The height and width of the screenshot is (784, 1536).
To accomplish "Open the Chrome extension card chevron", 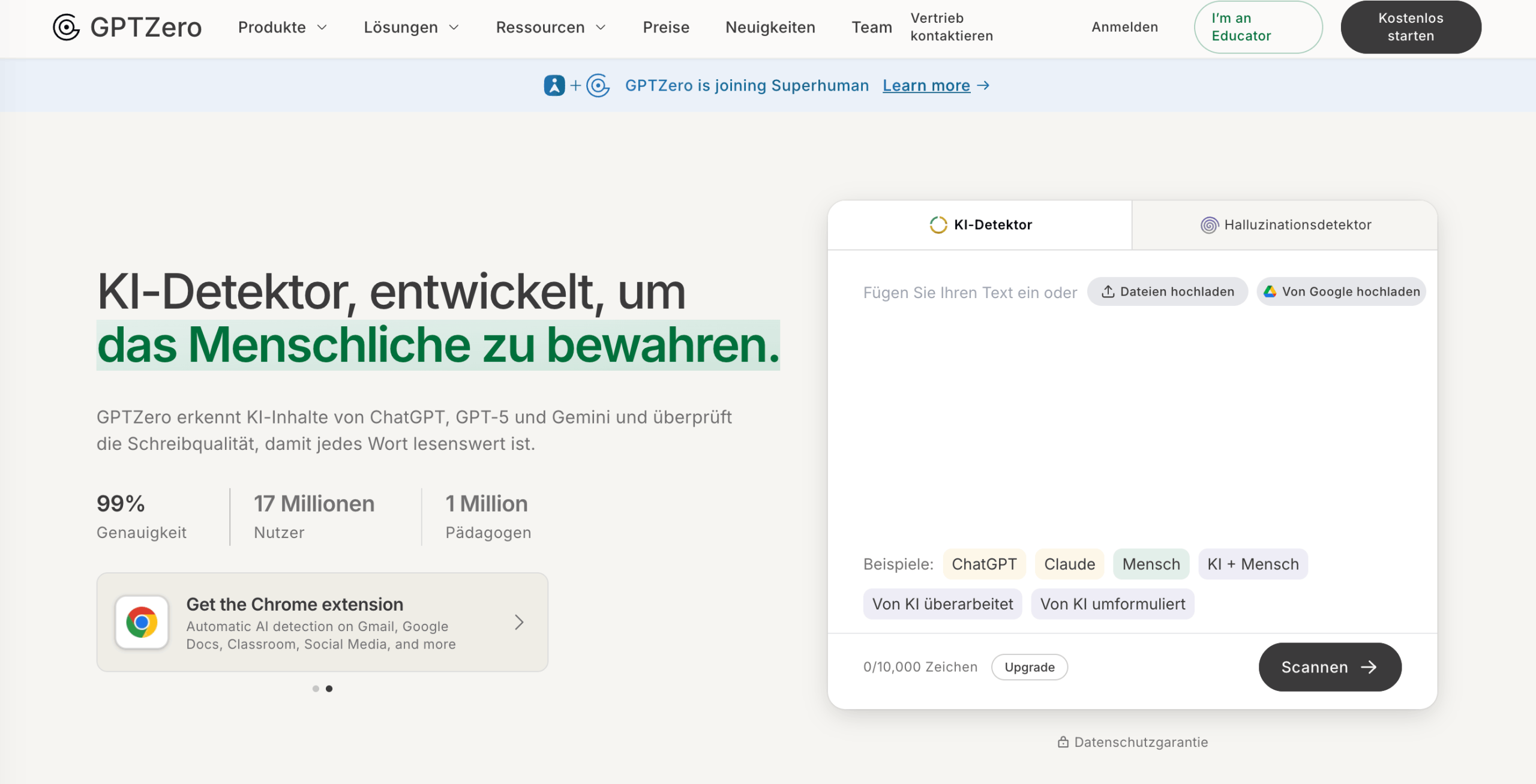I will point(520,622).
